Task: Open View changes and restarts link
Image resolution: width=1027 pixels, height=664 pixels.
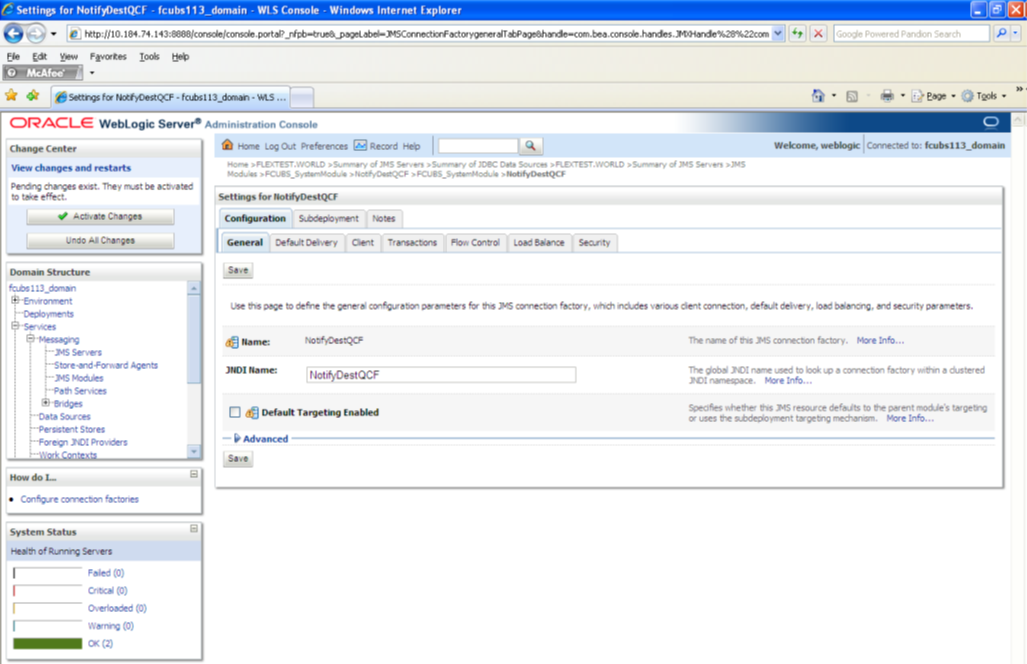Action: click(x=71, y=168)
